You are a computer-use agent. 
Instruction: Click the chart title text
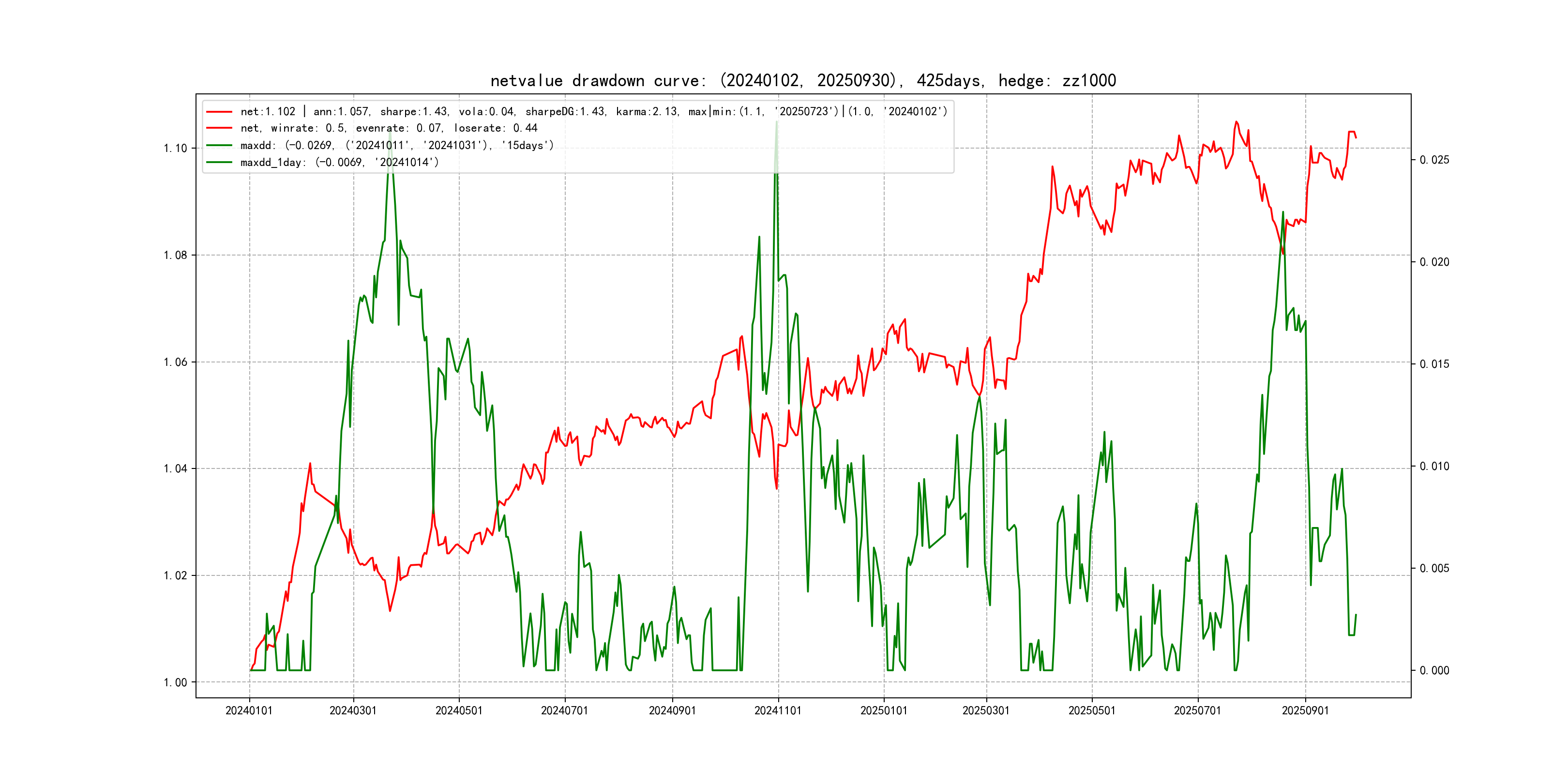(x=803, y=81)
